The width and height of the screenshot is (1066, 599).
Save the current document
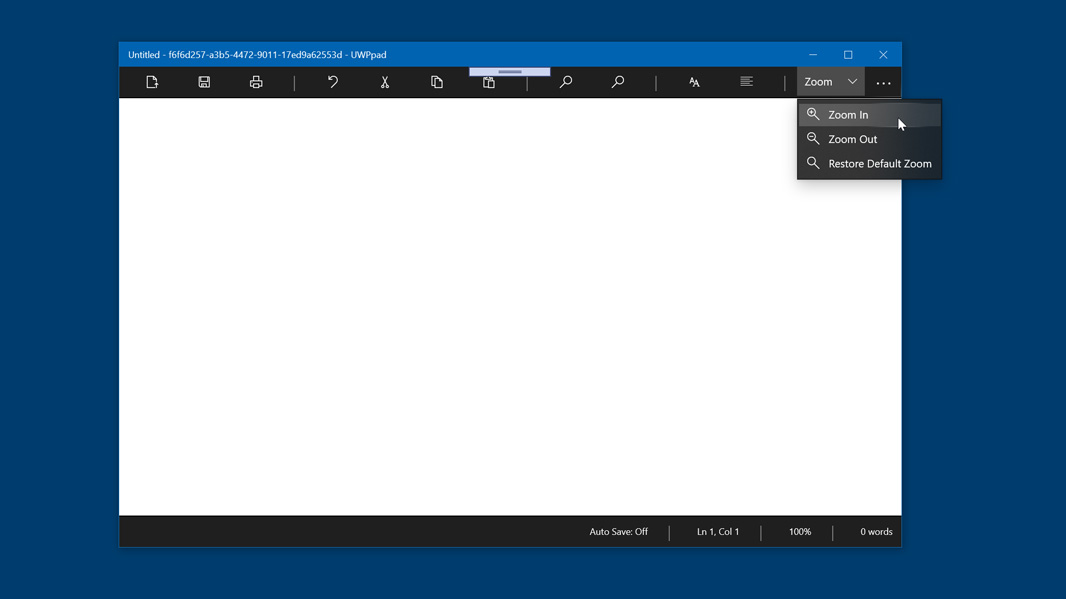pyautogui.click(x=204, y=82)
